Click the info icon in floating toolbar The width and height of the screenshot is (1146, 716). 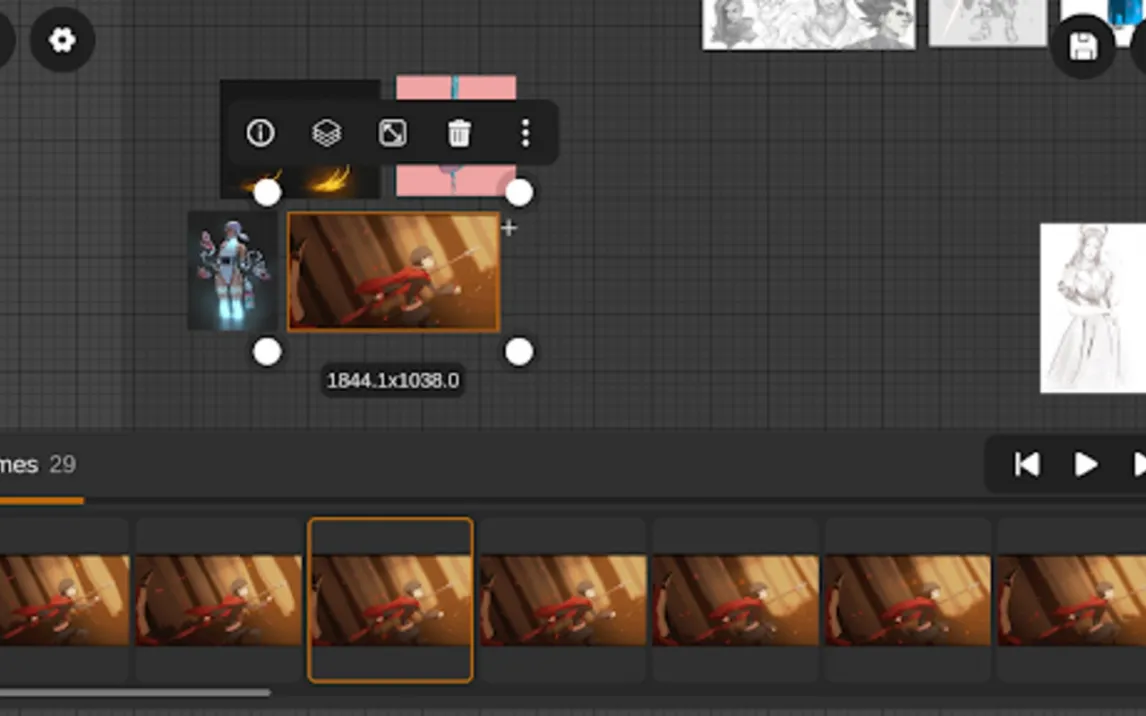pyautogui.click(x=260, y=133)
